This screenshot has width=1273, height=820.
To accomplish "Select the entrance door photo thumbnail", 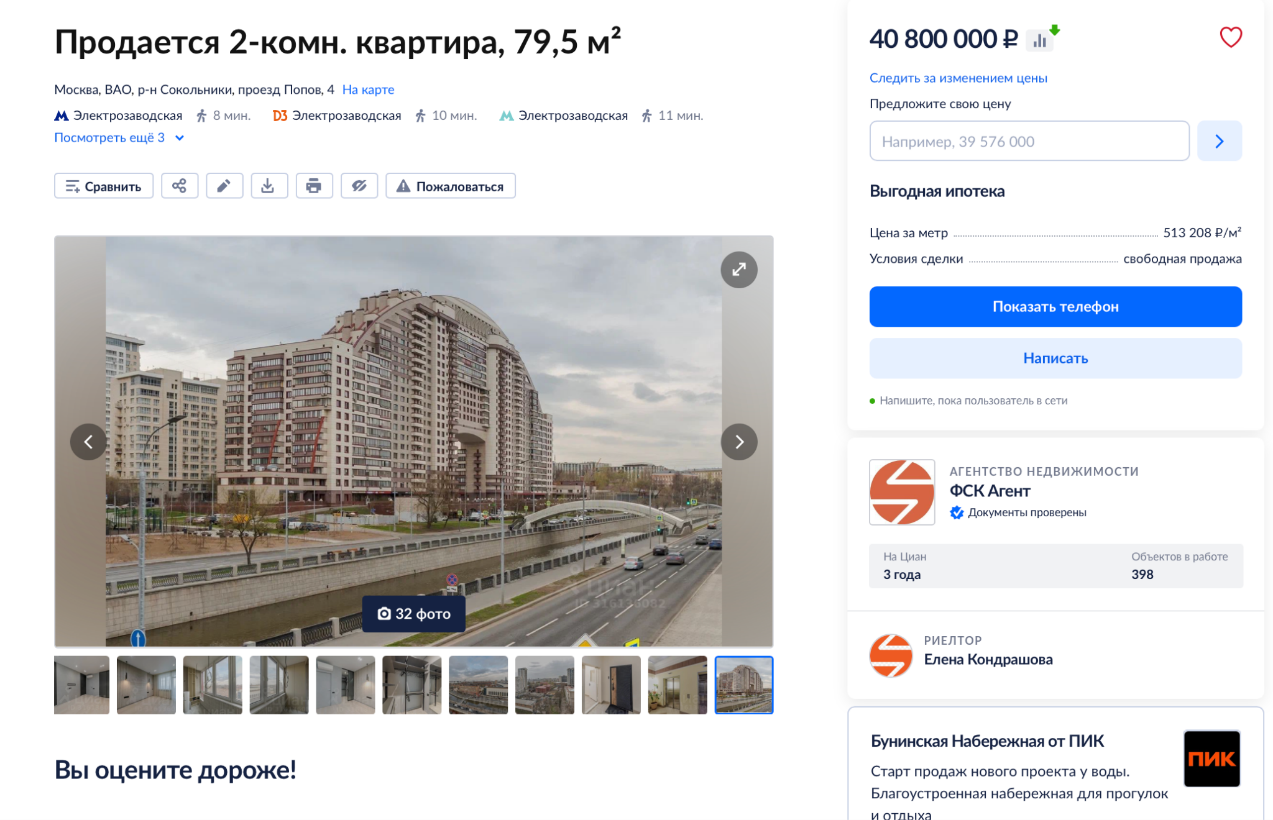I will tap(611, 685).
